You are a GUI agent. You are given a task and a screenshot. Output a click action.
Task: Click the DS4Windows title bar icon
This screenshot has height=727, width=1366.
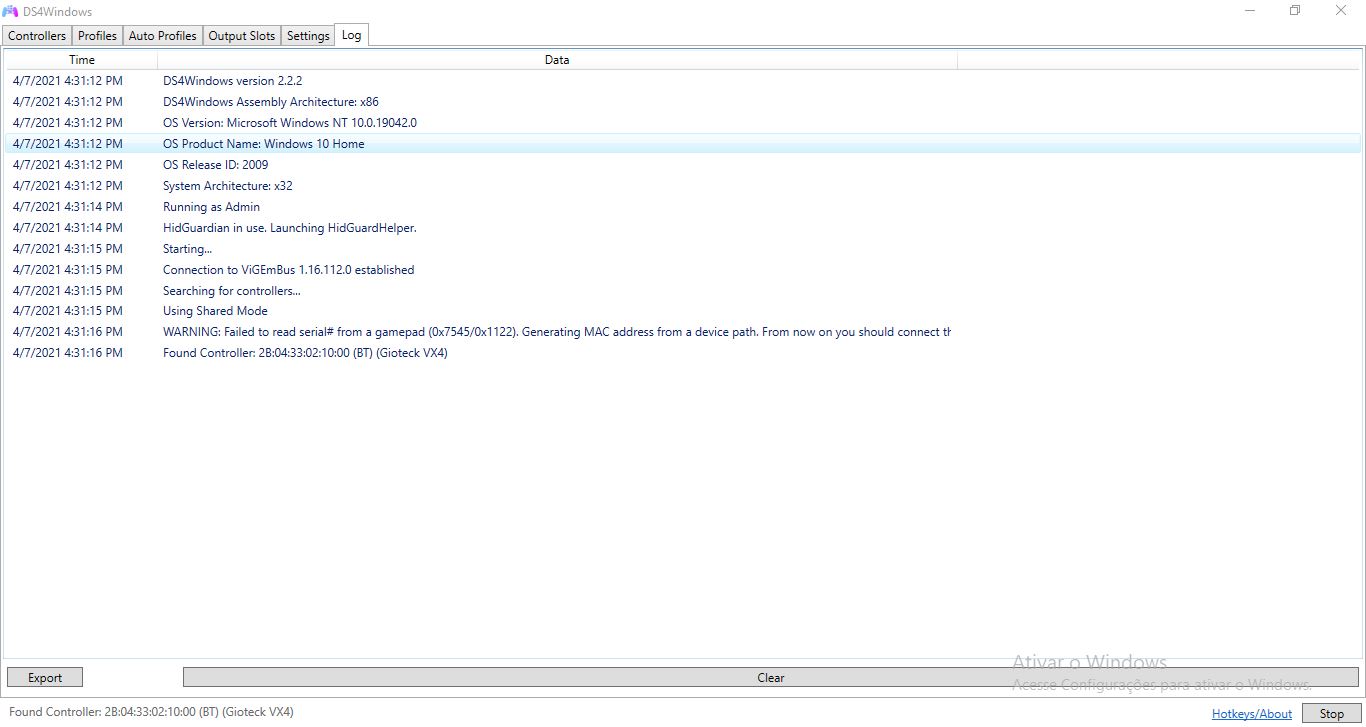point(12,11)
